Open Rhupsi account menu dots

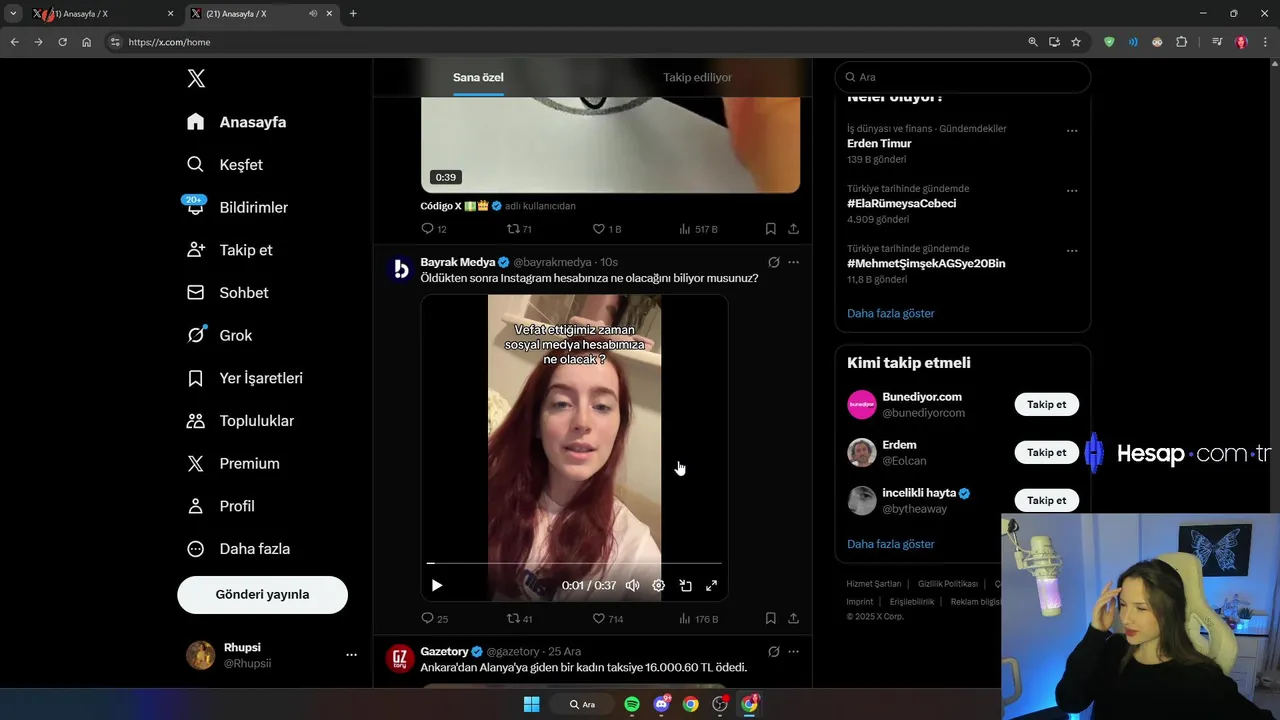(x=351, y=655)
